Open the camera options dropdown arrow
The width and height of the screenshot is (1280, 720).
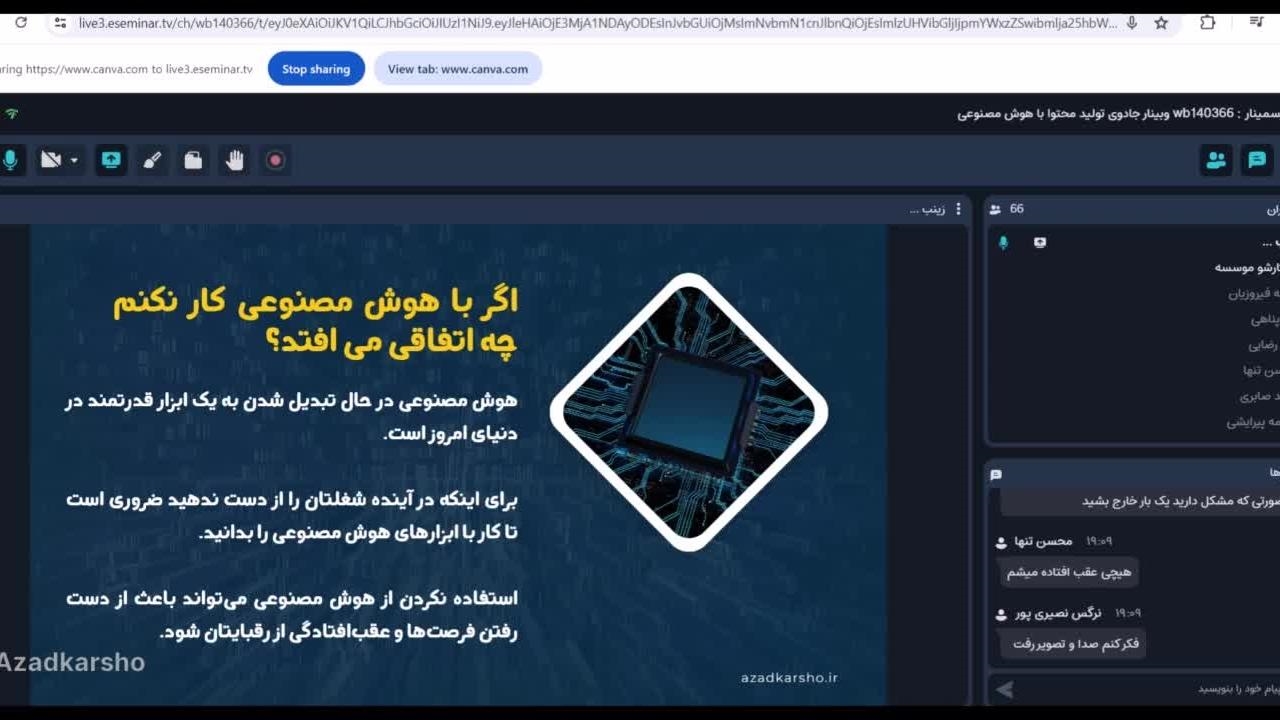[74, 161]
